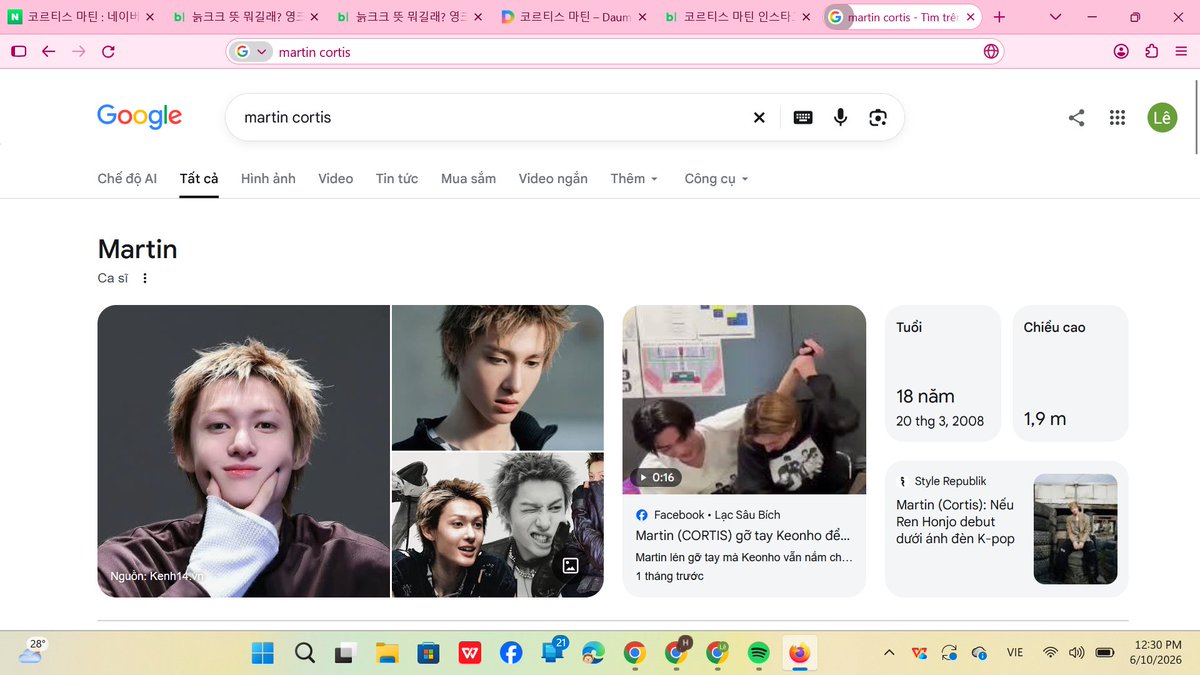Viewport: 1200px width, 675px height.
Task: Launch Spotify from the taskbar
Action: 758,654
